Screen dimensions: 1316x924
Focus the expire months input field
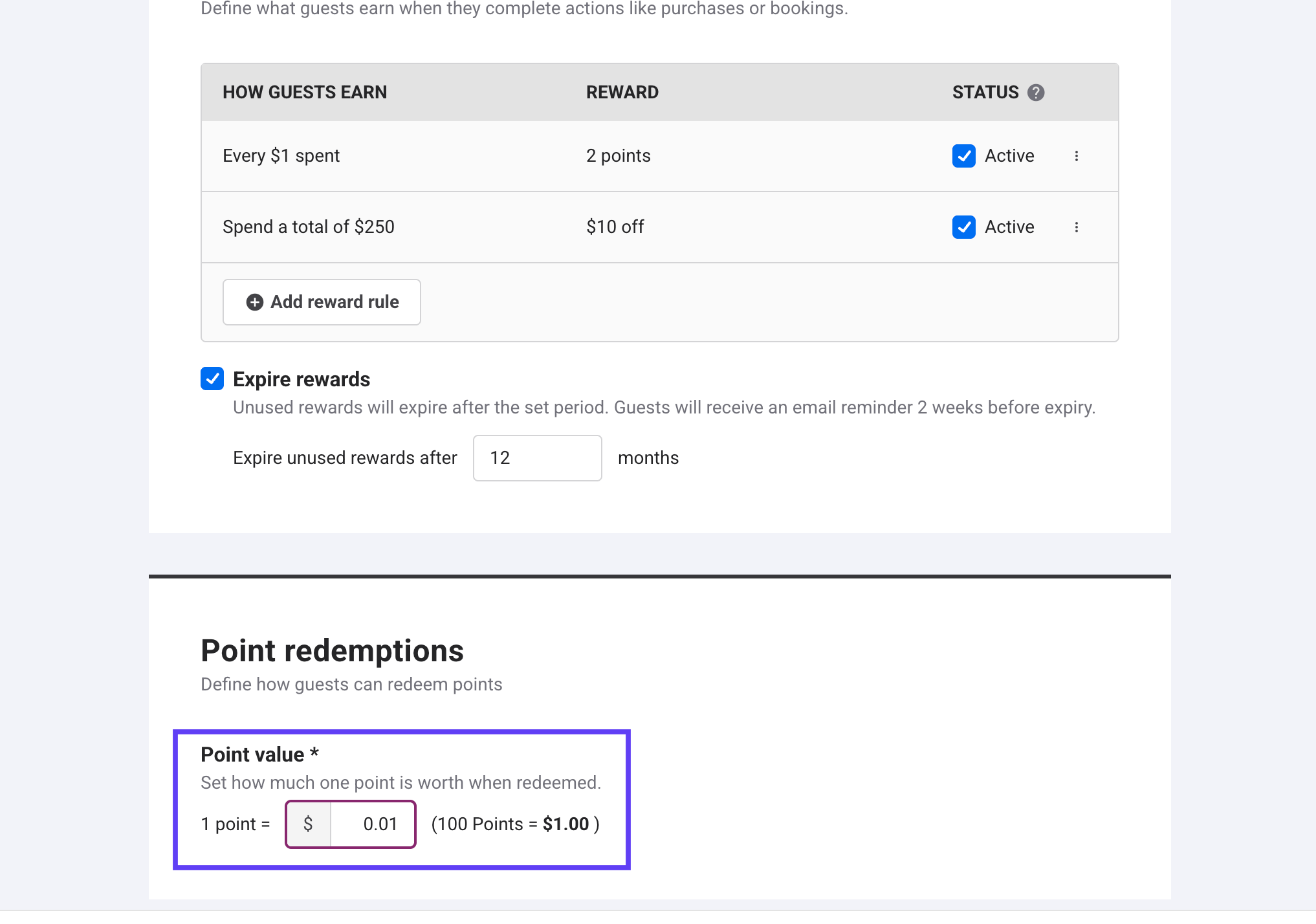coord(537,458)
